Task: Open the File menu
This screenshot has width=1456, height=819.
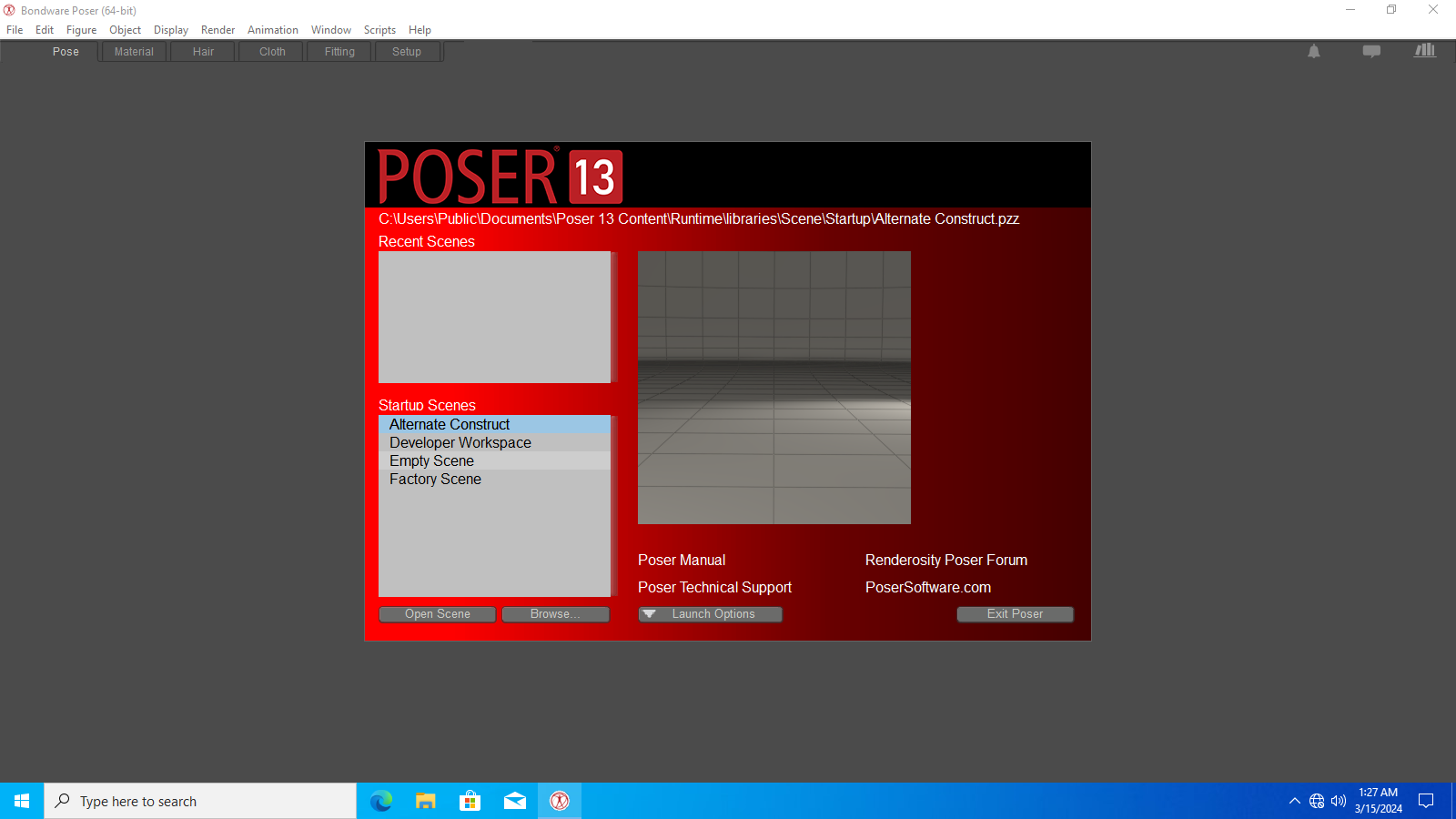Action: 15,30
